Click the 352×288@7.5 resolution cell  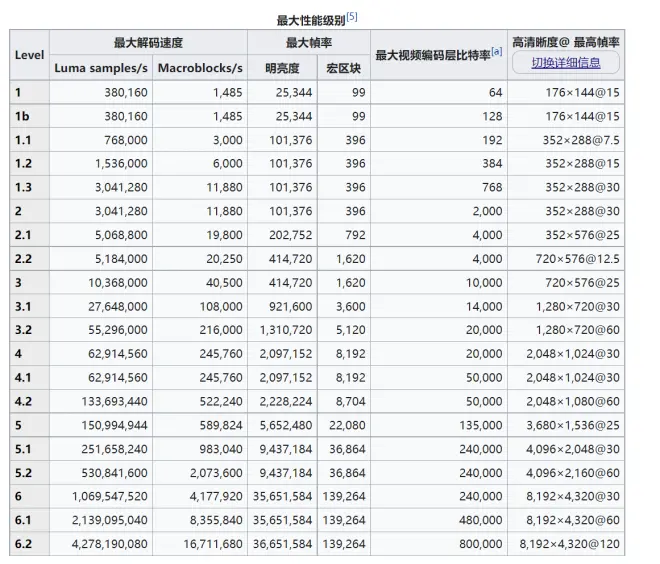point(566,140)
